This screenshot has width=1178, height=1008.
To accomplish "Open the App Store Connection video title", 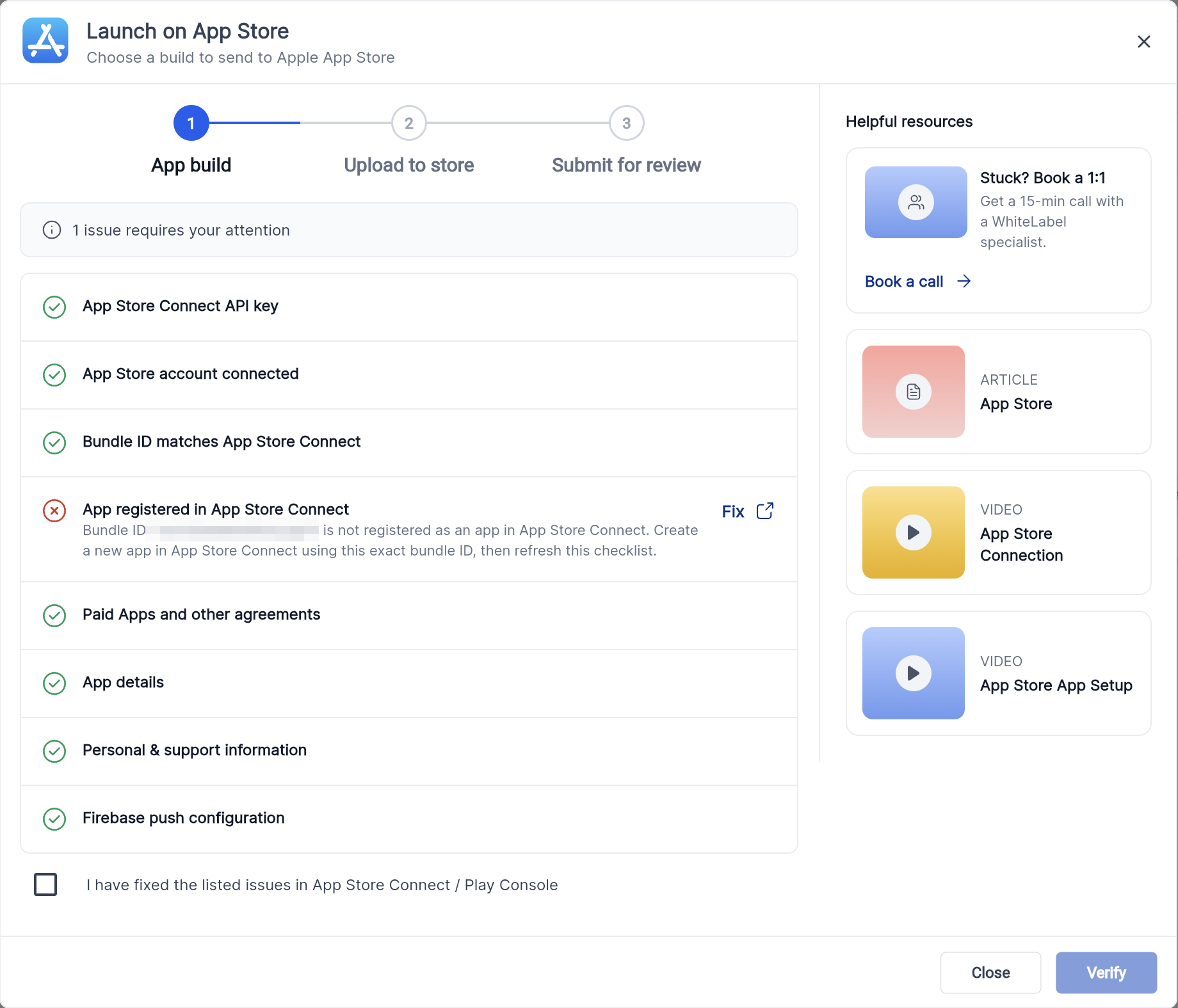I will [x=1021, y=545].
